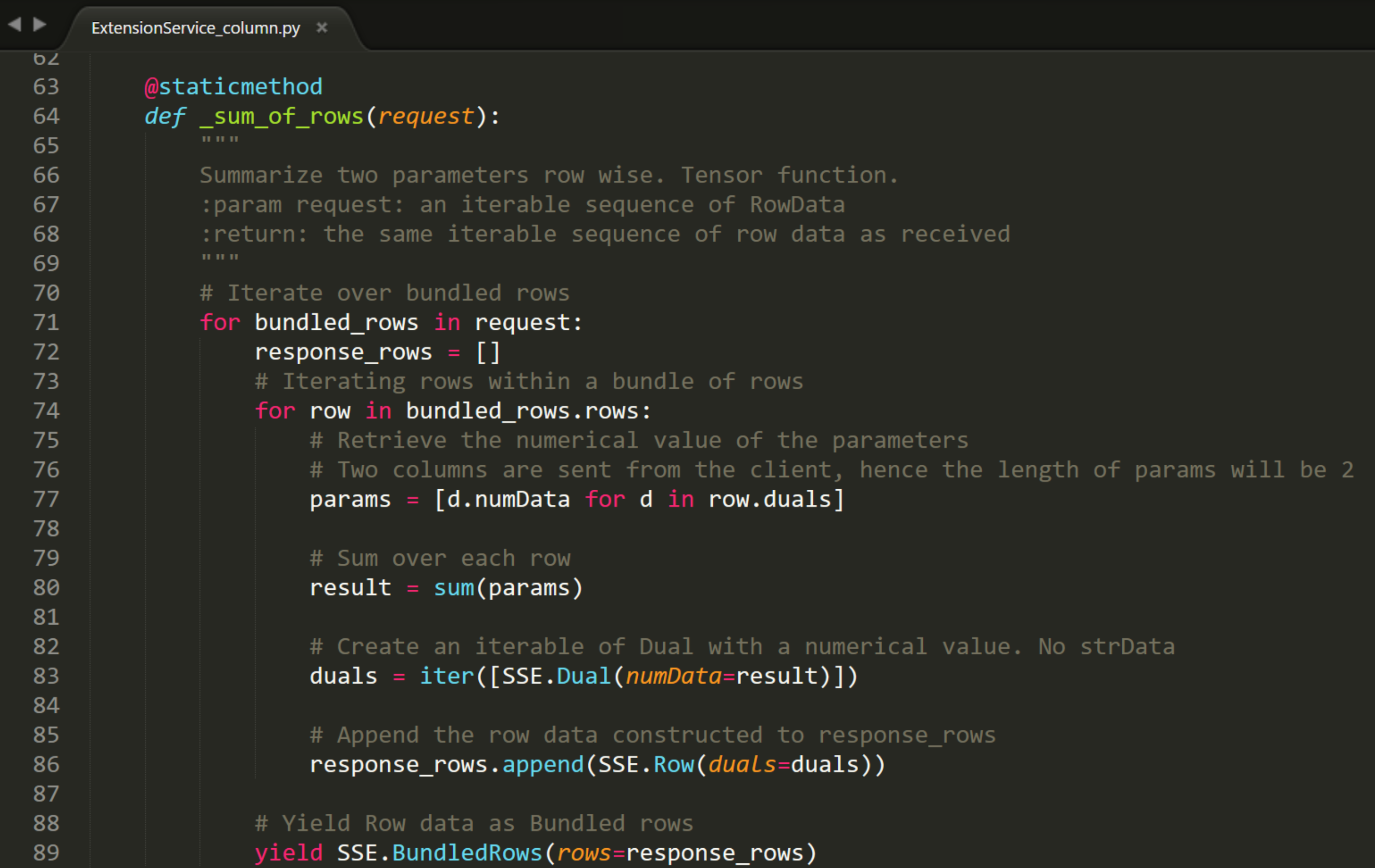Click 'd.numData' in the params line
The image size is (1375, 868).
(x=509, y=500)
